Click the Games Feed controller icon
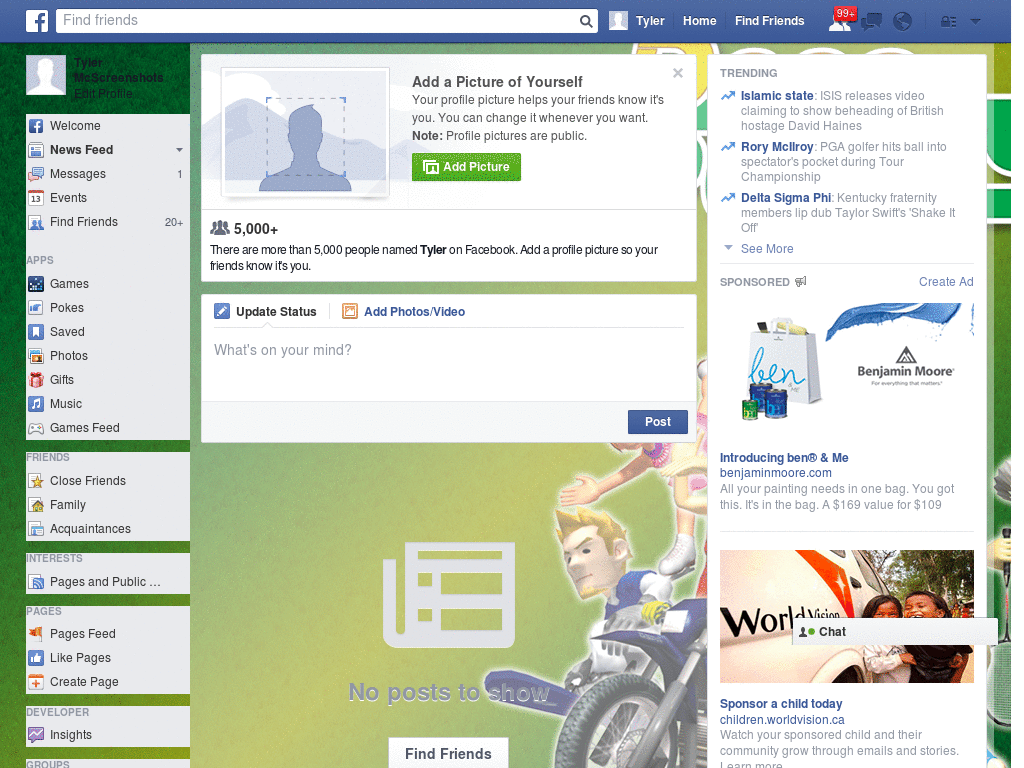The width and height of the screenshot is (1024, 768). click(36, 428)
